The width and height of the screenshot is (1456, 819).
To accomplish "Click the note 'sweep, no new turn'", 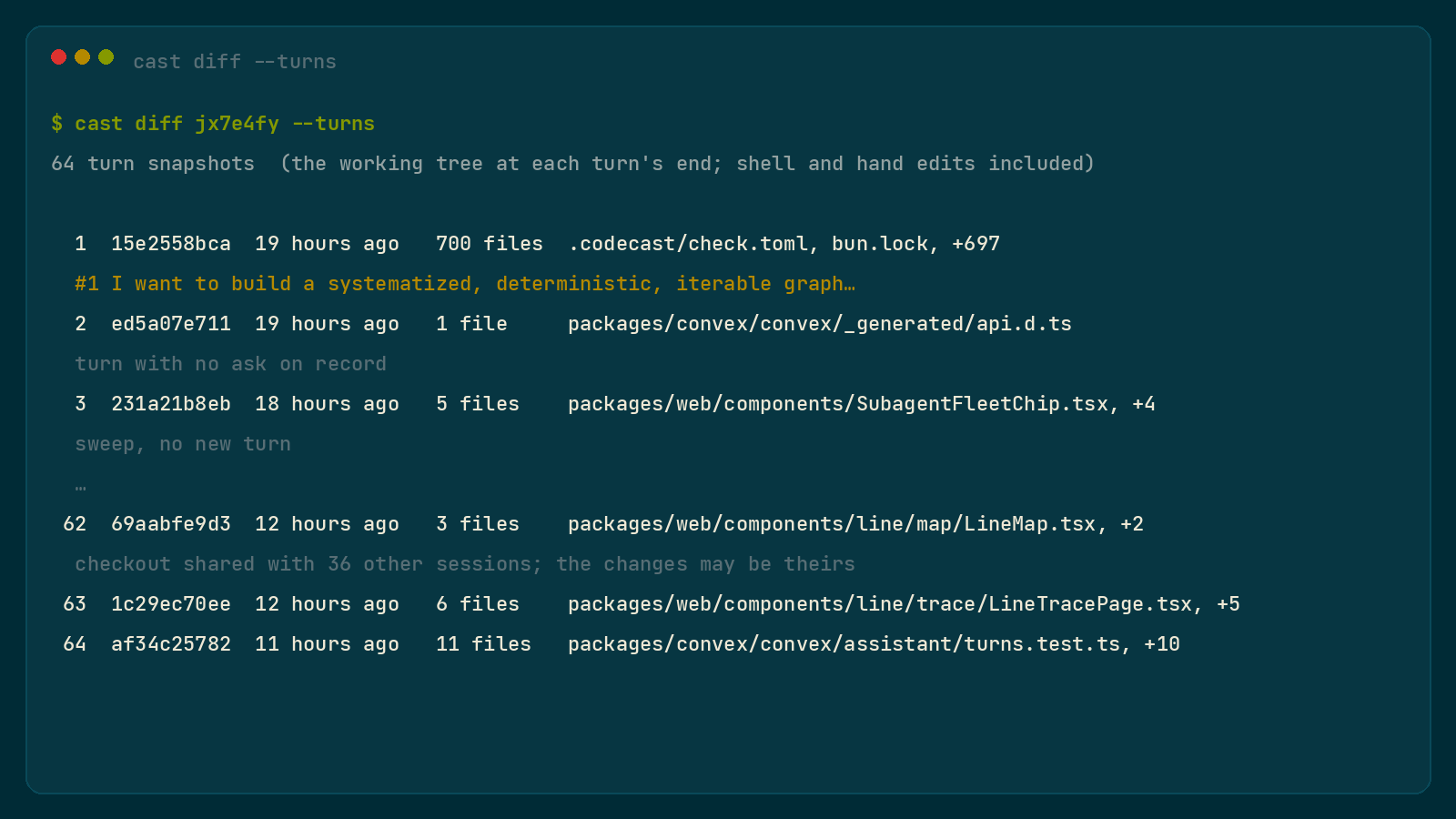I will 183,444.
